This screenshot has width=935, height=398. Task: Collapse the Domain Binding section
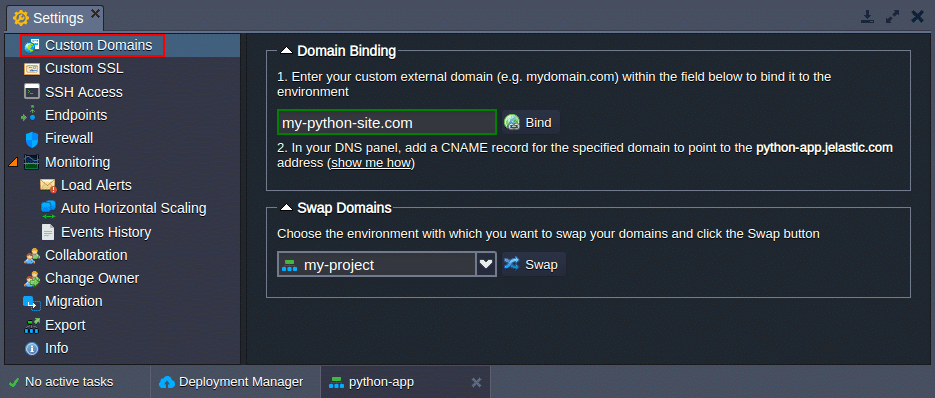[x=286, y=51]
